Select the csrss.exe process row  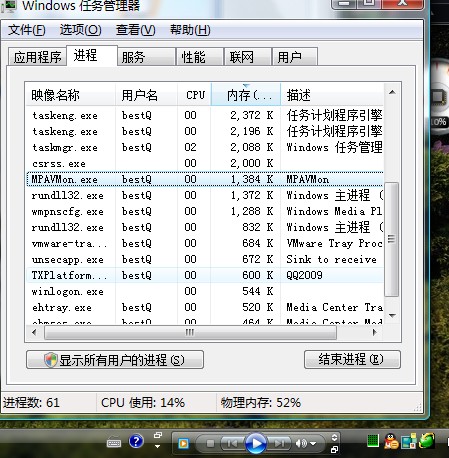tap(205, 163)
